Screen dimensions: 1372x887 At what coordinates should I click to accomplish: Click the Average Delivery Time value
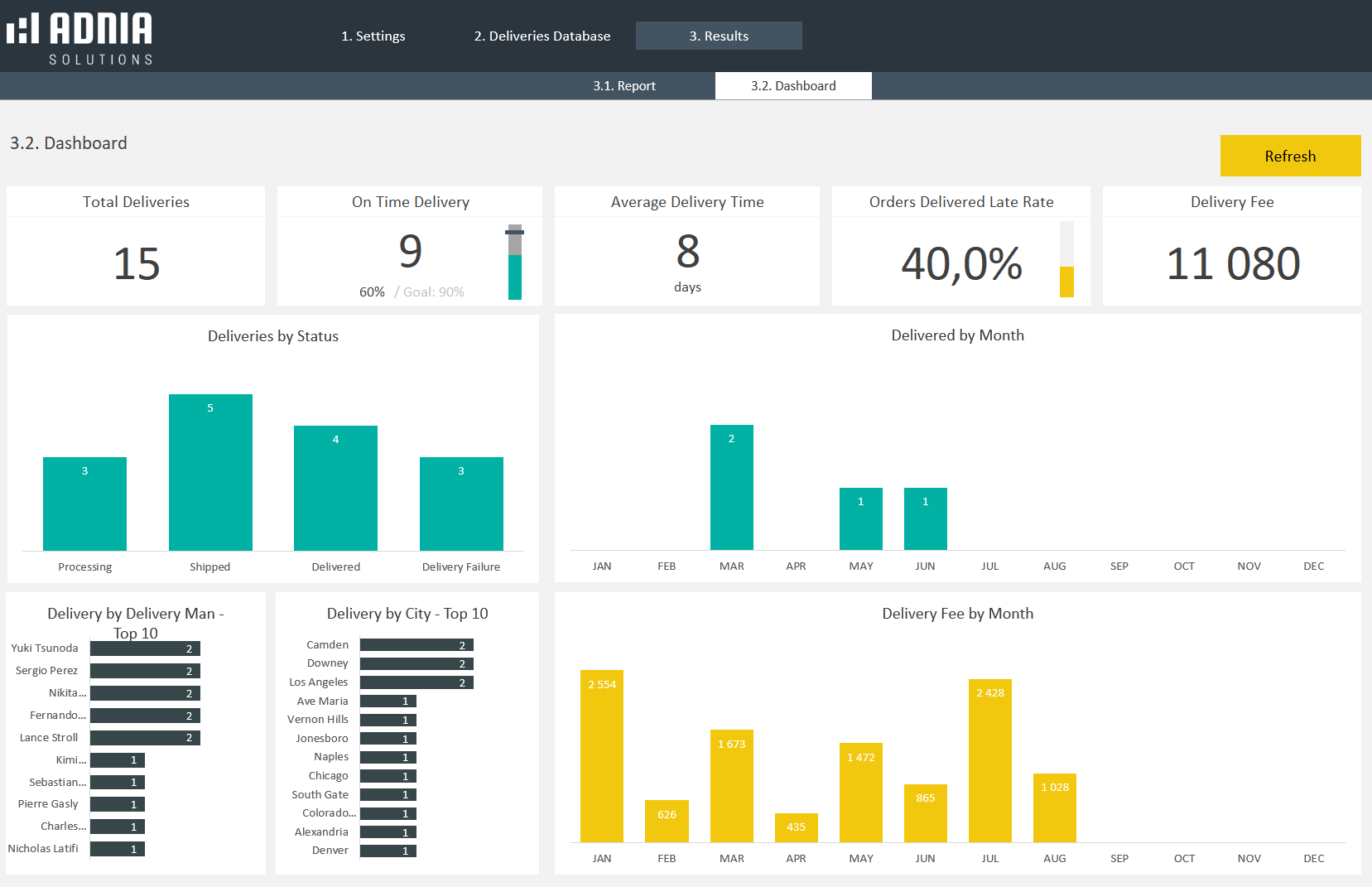pos(687,252)
